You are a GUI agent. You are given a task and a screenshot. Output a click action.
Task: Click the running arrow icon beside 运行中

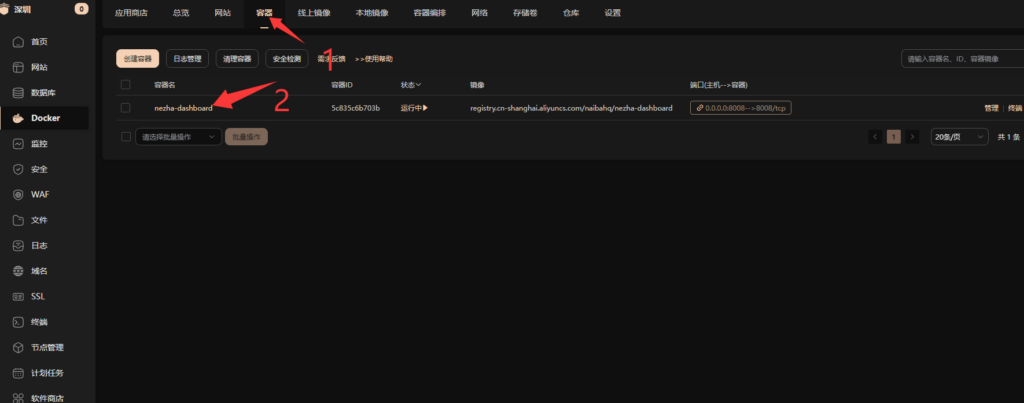point(425,108)
